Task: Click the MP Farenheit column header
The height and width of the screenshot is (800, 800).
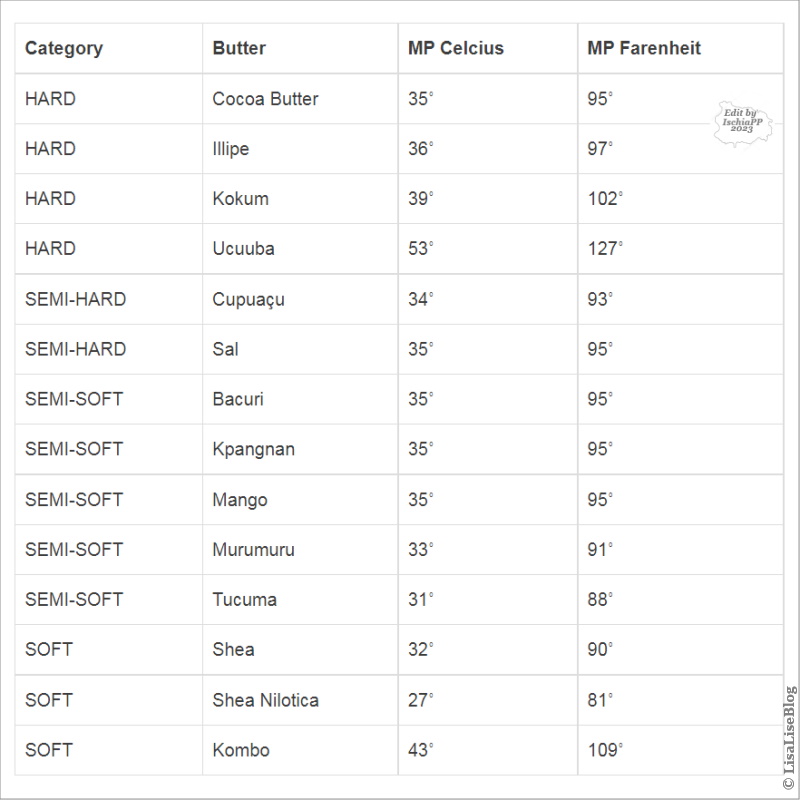Action: pyautogui.click(x=644, y=48)
